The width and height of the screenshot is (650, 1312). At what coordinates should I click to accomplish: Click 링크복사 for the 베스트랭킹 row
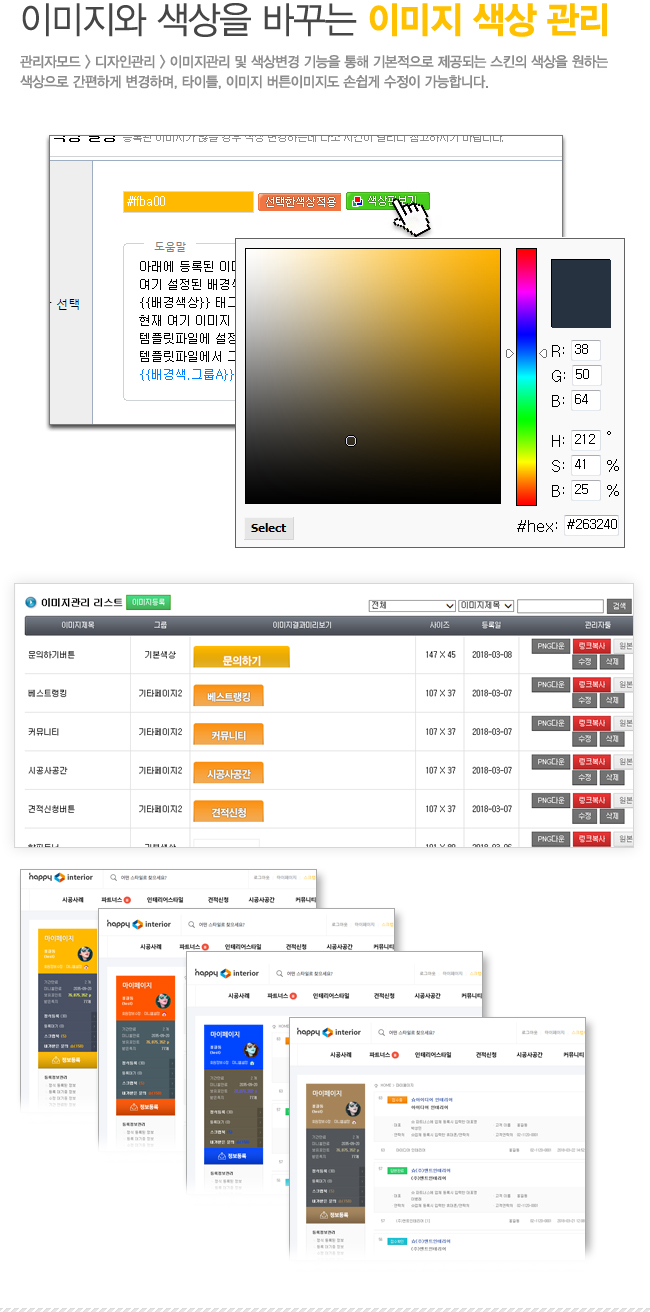591,685
